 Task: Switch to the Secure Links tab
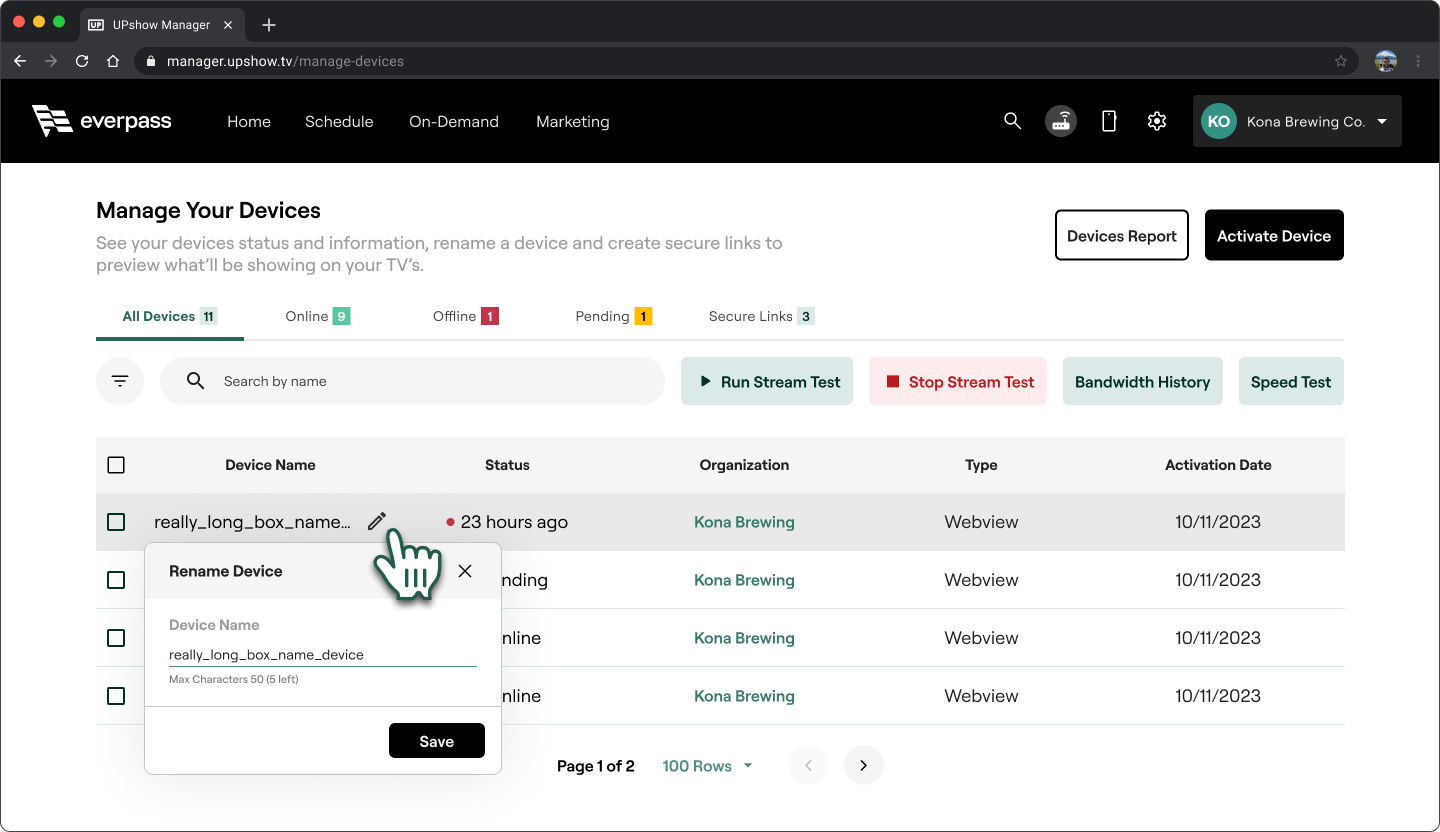click(762, 316)
